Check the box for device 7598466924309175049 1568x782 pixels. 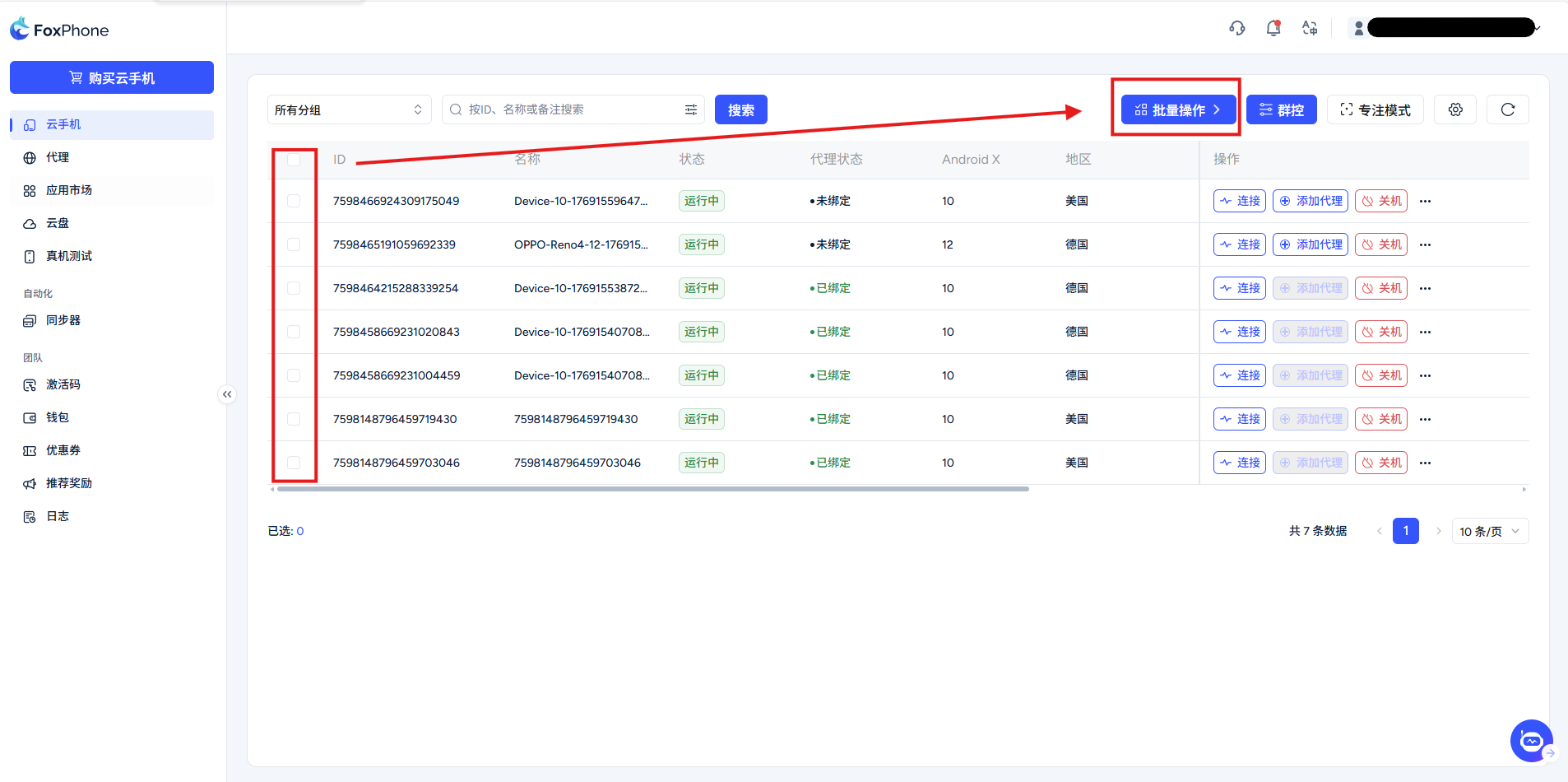294,201
